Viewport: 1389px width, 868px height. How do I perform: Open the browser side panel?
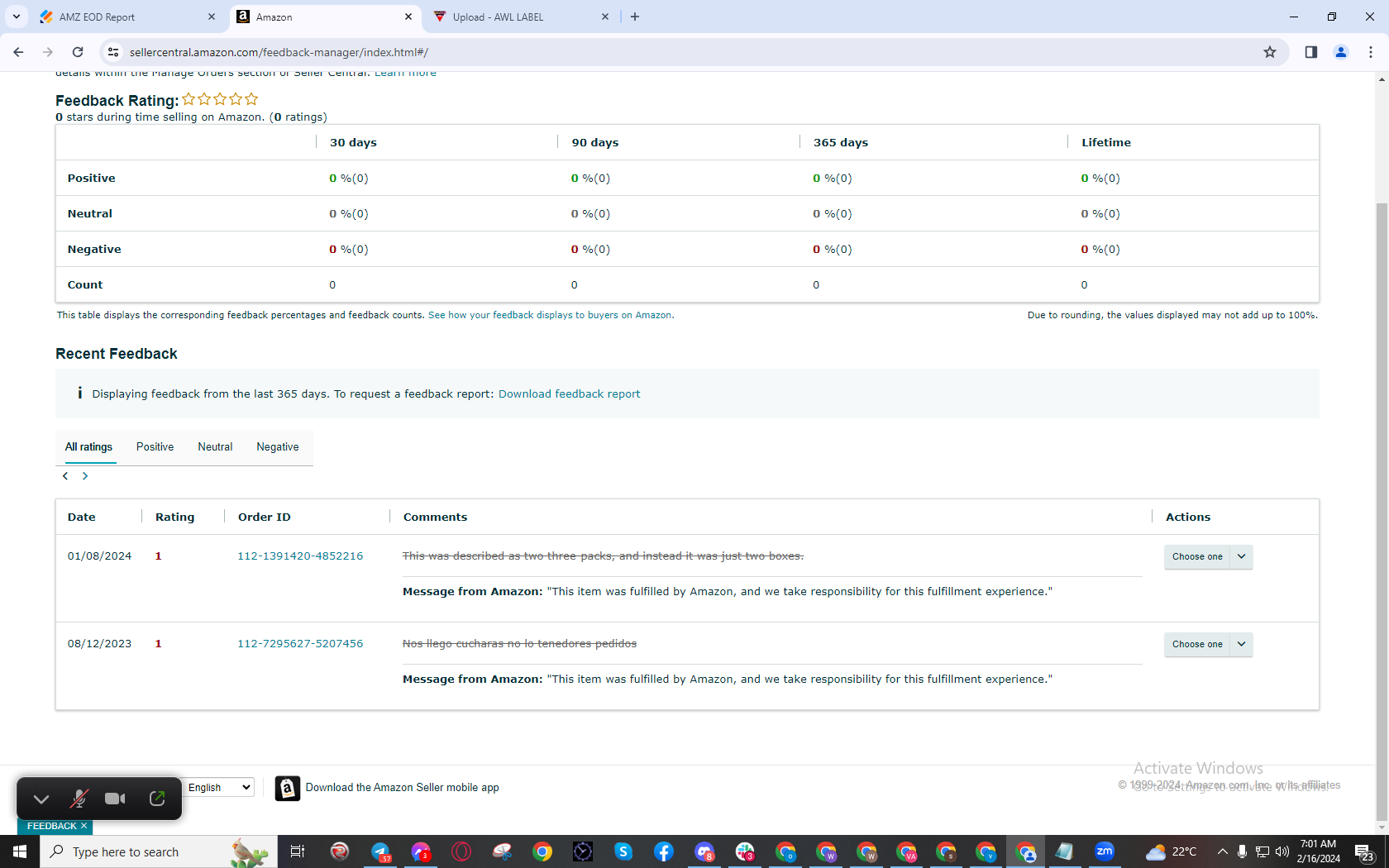coord(1311,52)
